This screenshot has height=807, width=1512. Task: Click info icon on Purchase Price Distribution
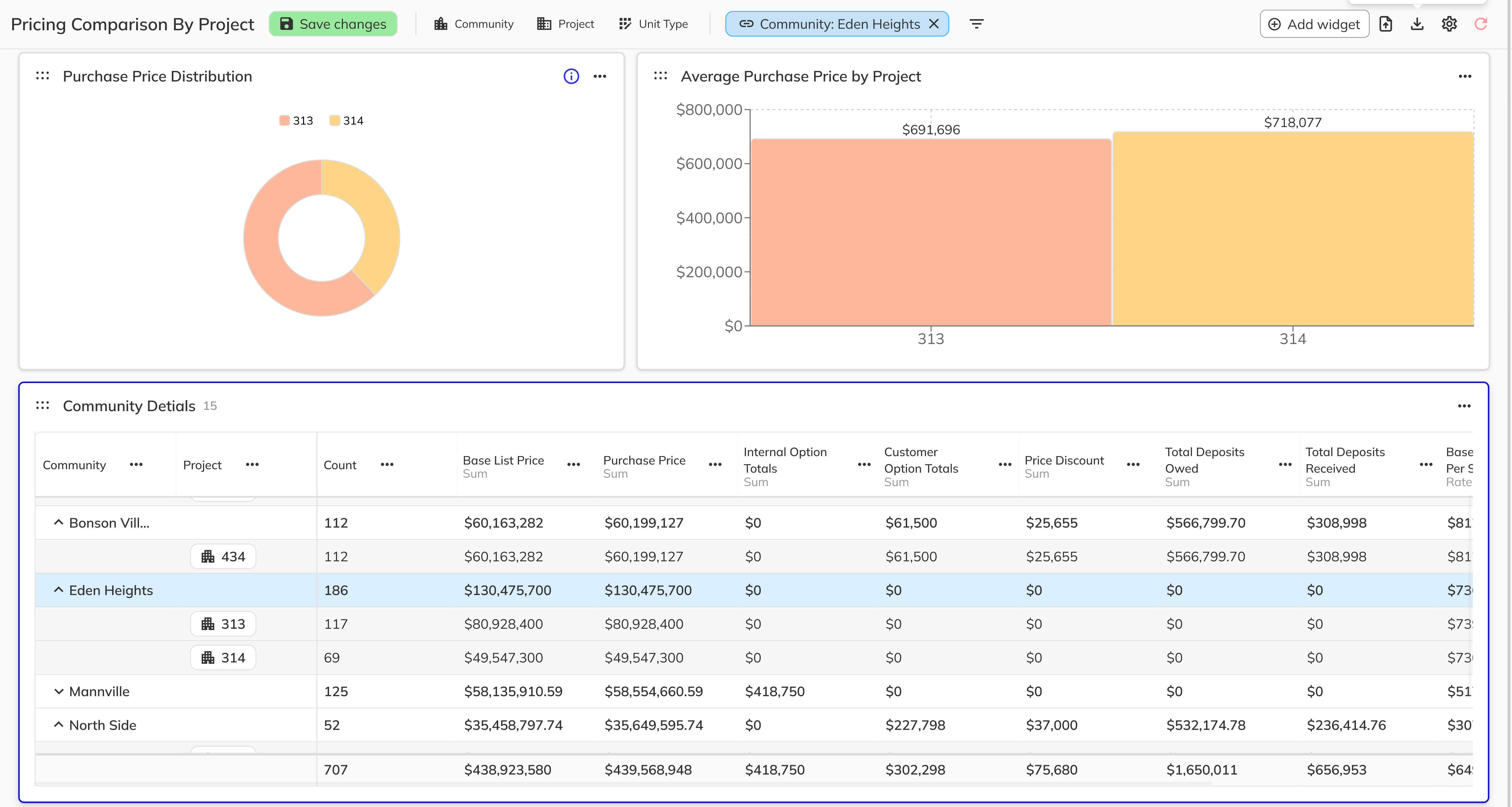click(x=571, y=76)
